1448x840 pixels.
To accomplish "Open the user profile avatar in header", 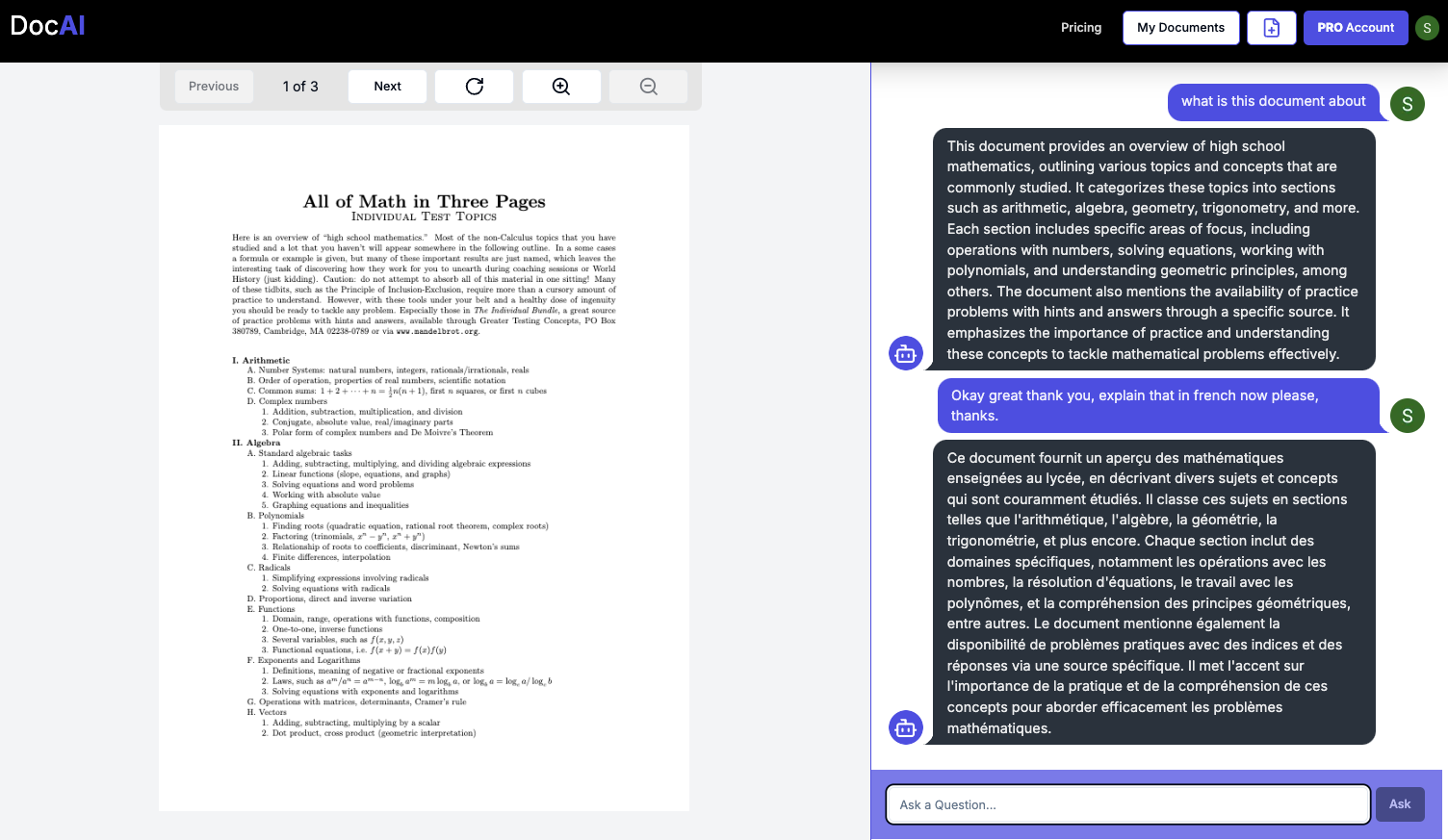I will tap(1427, 28).
